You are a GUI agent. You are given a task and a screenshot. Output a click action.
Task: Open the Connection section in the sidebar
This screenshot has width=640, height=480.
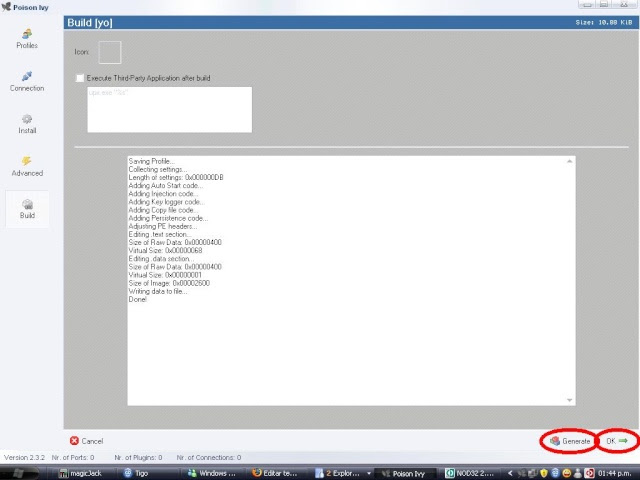click(x=27, y=82)
